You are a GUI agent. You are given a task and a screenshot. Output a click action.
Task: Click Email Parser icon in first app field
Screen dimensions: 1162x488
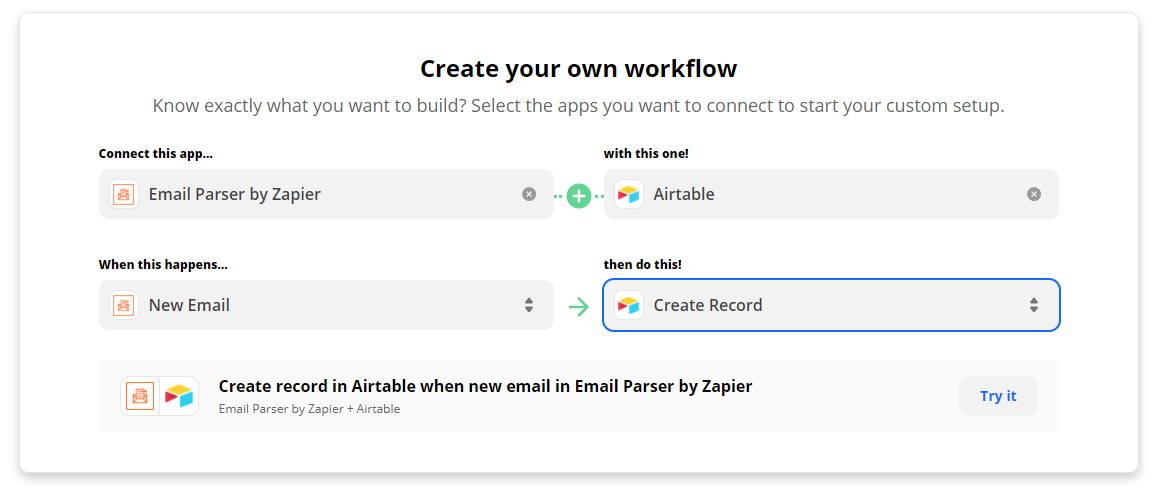(x=124, y=194)
